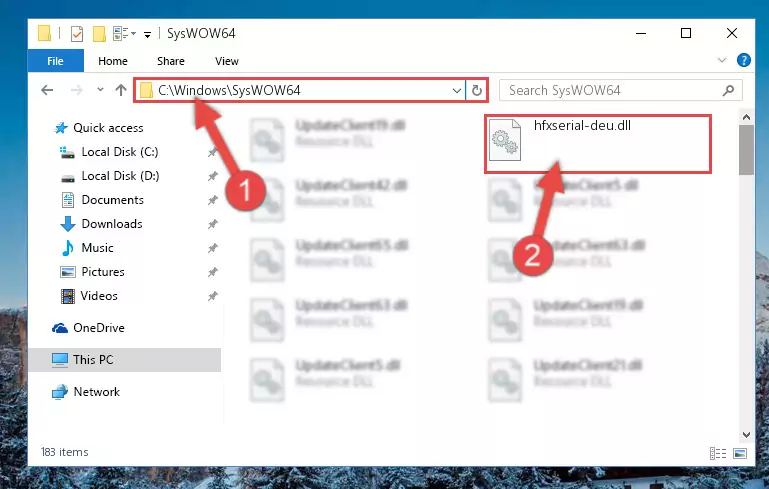
Task: Select the hfxserial-deu.dll file
Action: coord(598,144)
